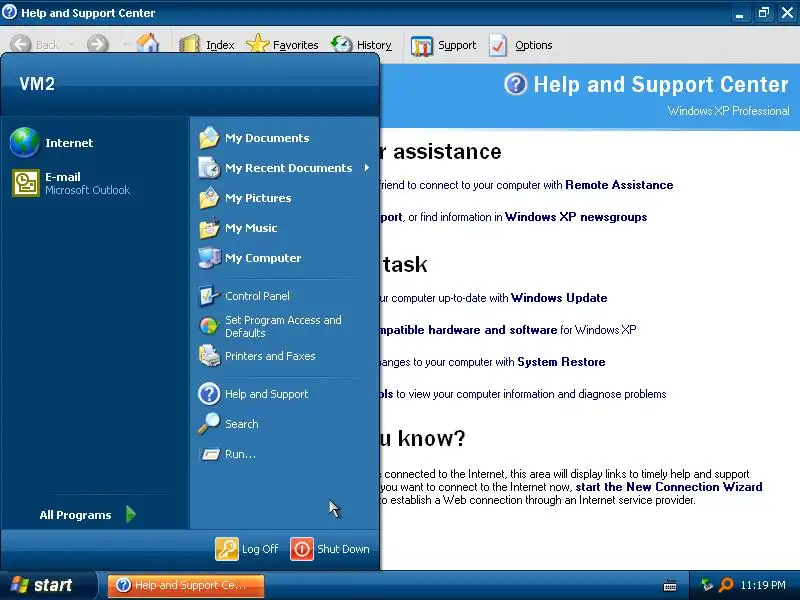Select the Control Panel label

tap(257, 296)
